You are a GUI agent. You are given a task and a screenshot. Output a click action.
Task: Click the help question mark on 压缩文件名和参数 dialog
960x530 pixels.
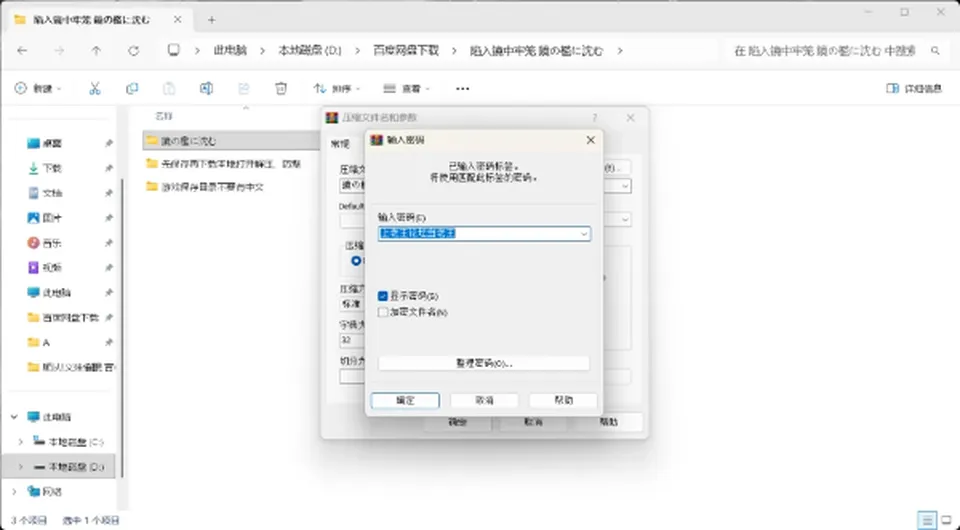click(x=594, y=118)
